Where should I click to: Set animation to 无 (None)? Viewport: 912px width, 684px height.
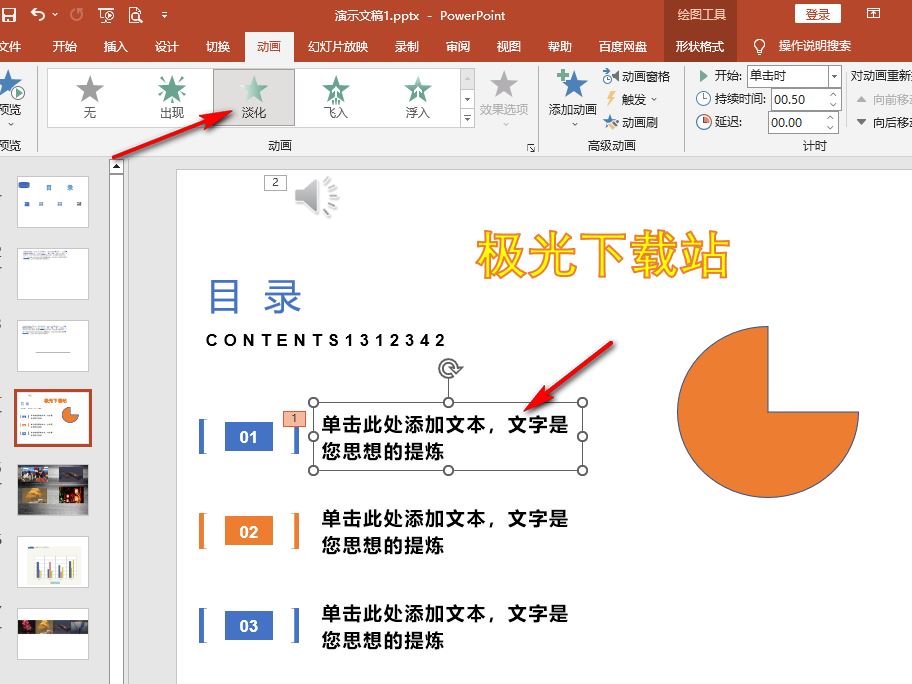point(90,97)
